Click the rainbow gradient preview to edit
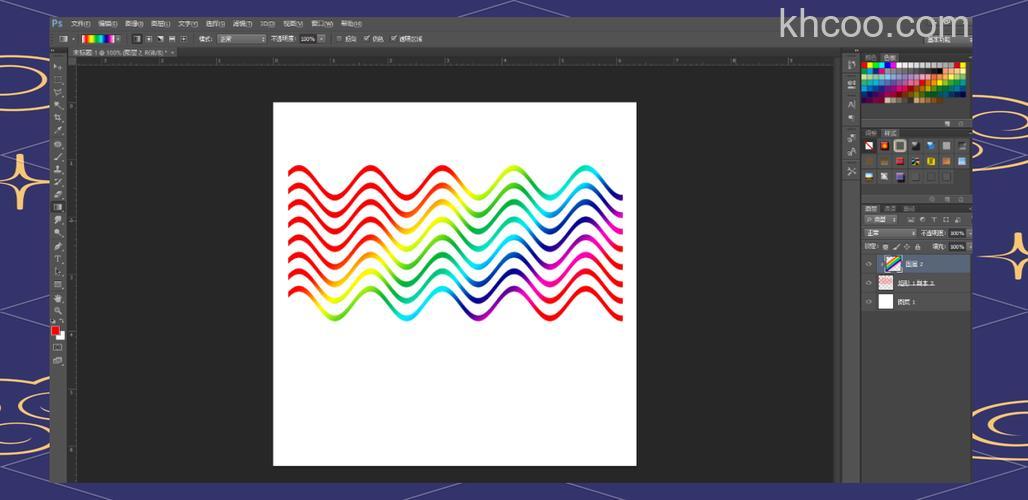The height and width of the screenshot is (500, 1028). click(100, 39)
